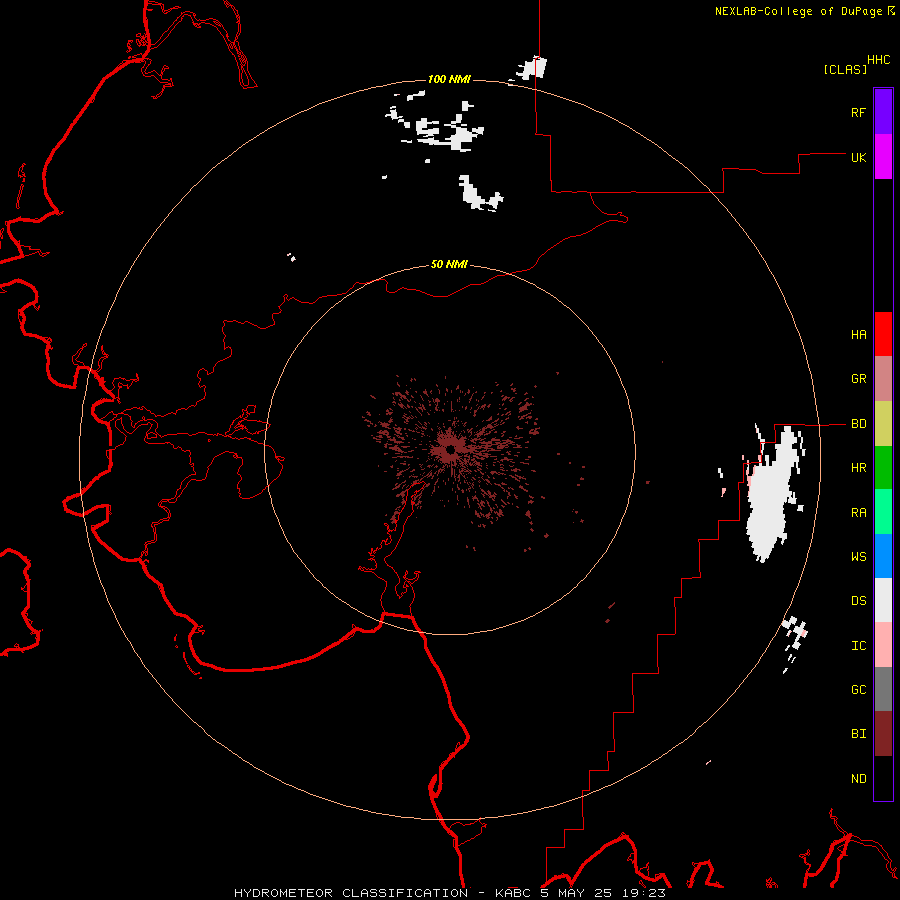Click the HR green legend swatch
The height and width of the screenshot is (900, 900).
click(x=883, y=468)
